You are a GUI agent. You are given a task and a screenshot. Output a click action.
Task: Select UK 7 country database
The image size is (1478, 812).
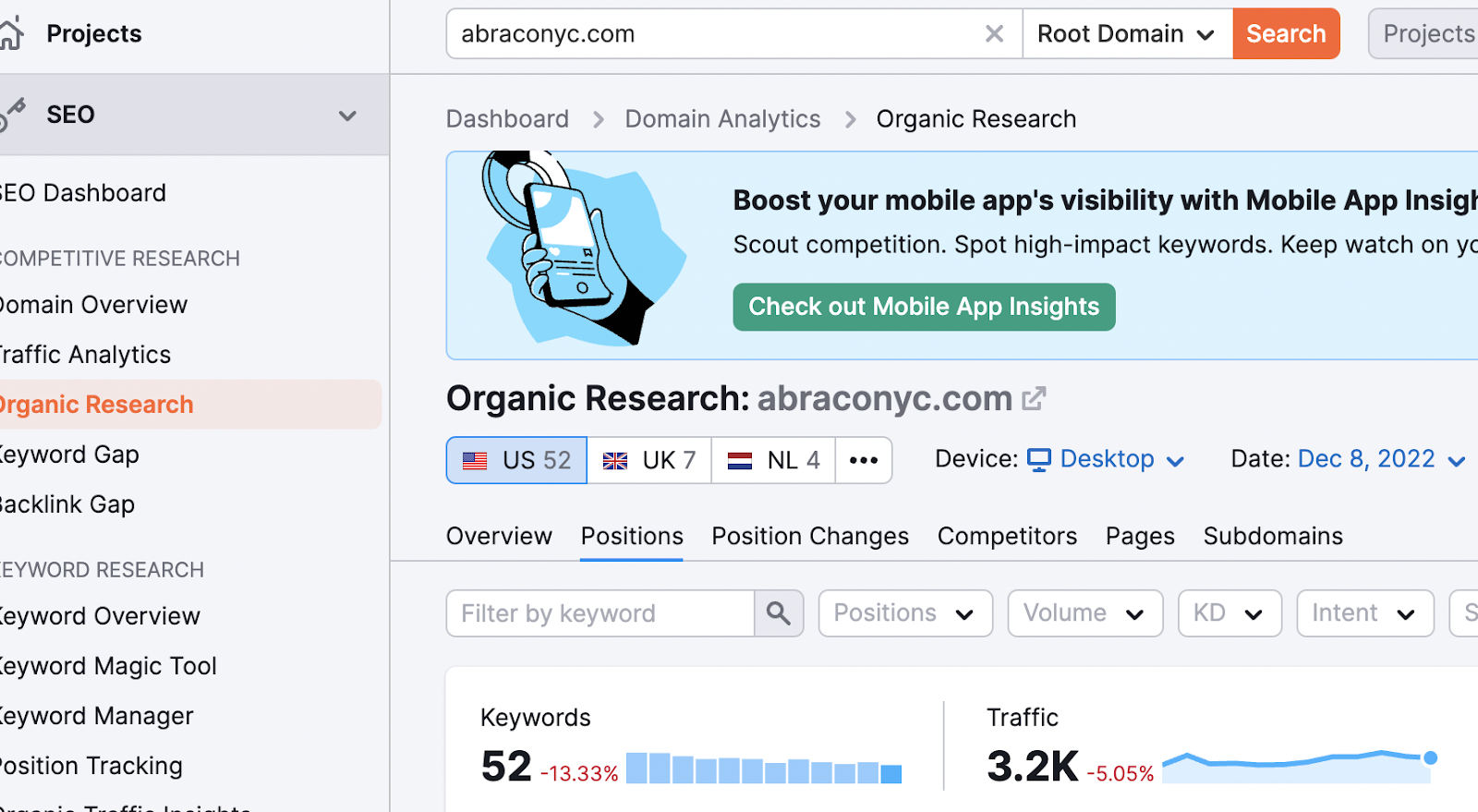tap(649, 460)
